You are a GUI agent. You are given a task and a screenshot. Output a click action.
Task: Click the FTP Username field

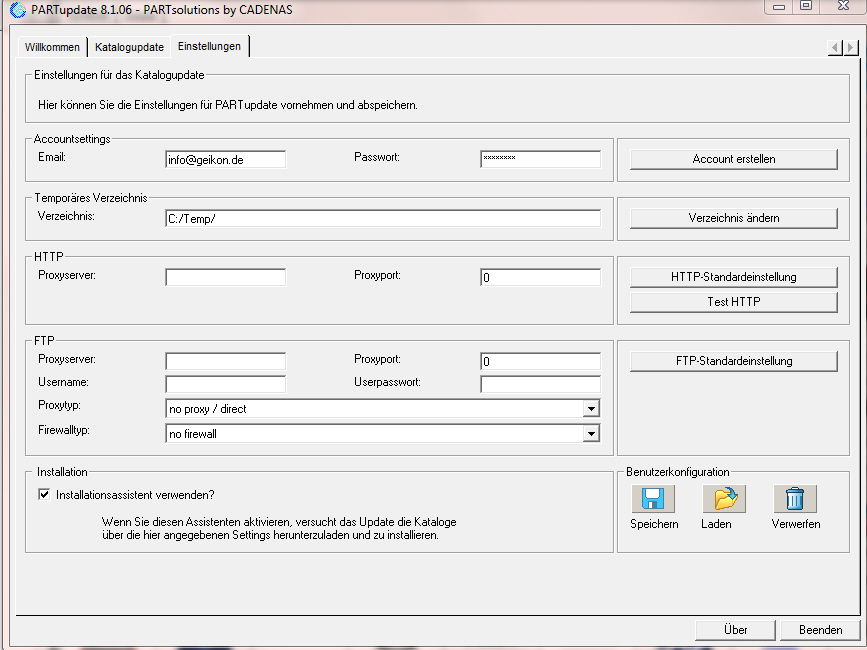tap(226, 384)
